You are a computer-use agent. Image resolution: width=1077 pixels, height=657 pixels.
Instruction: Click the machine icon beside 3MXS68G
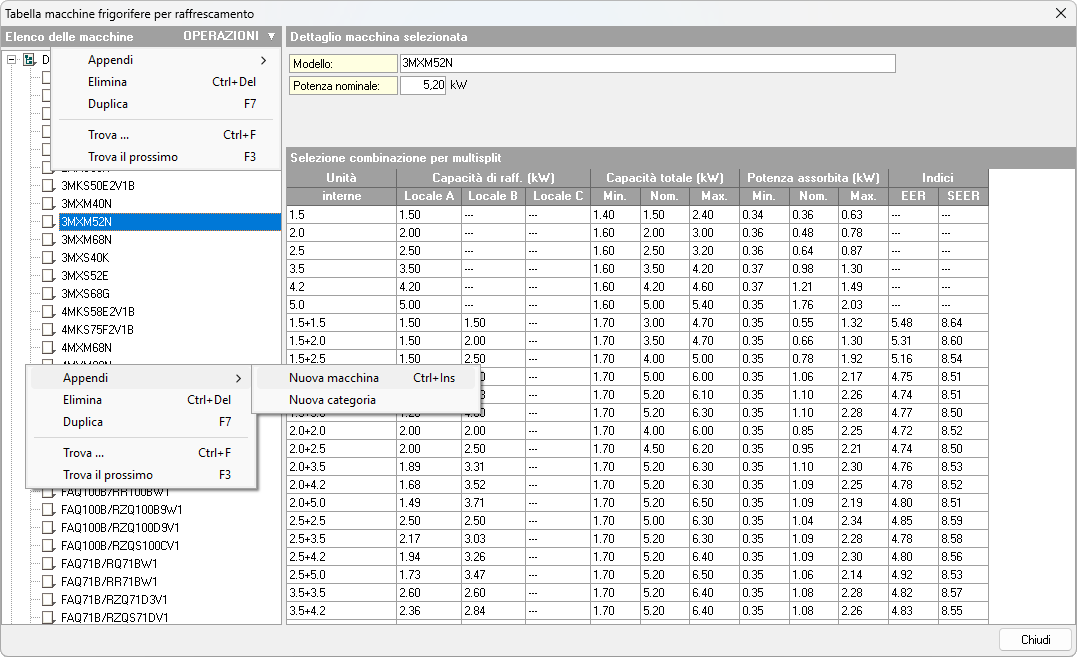click(x=47, y=294)
